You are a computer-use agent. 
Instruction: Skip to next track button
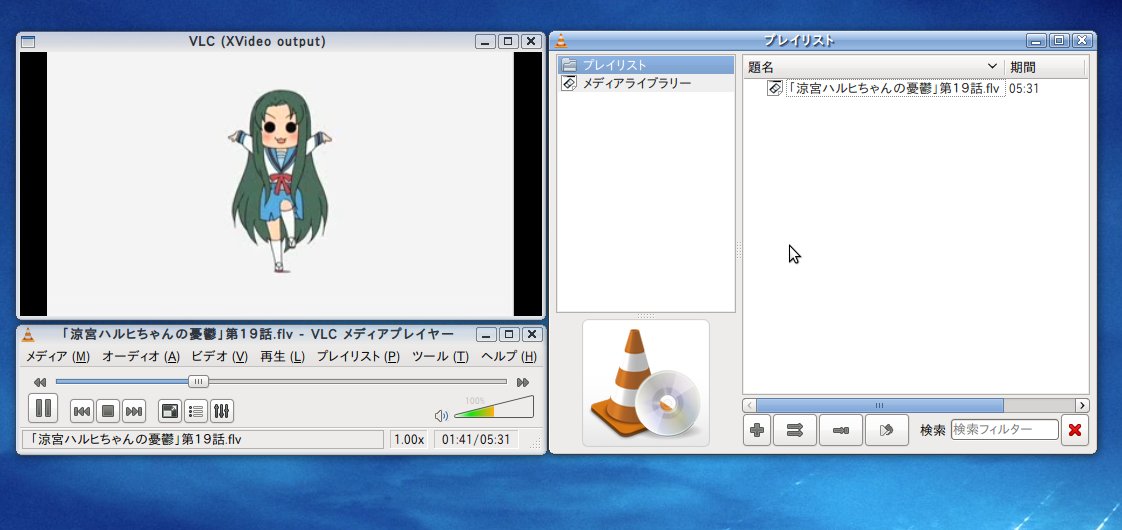134,411
